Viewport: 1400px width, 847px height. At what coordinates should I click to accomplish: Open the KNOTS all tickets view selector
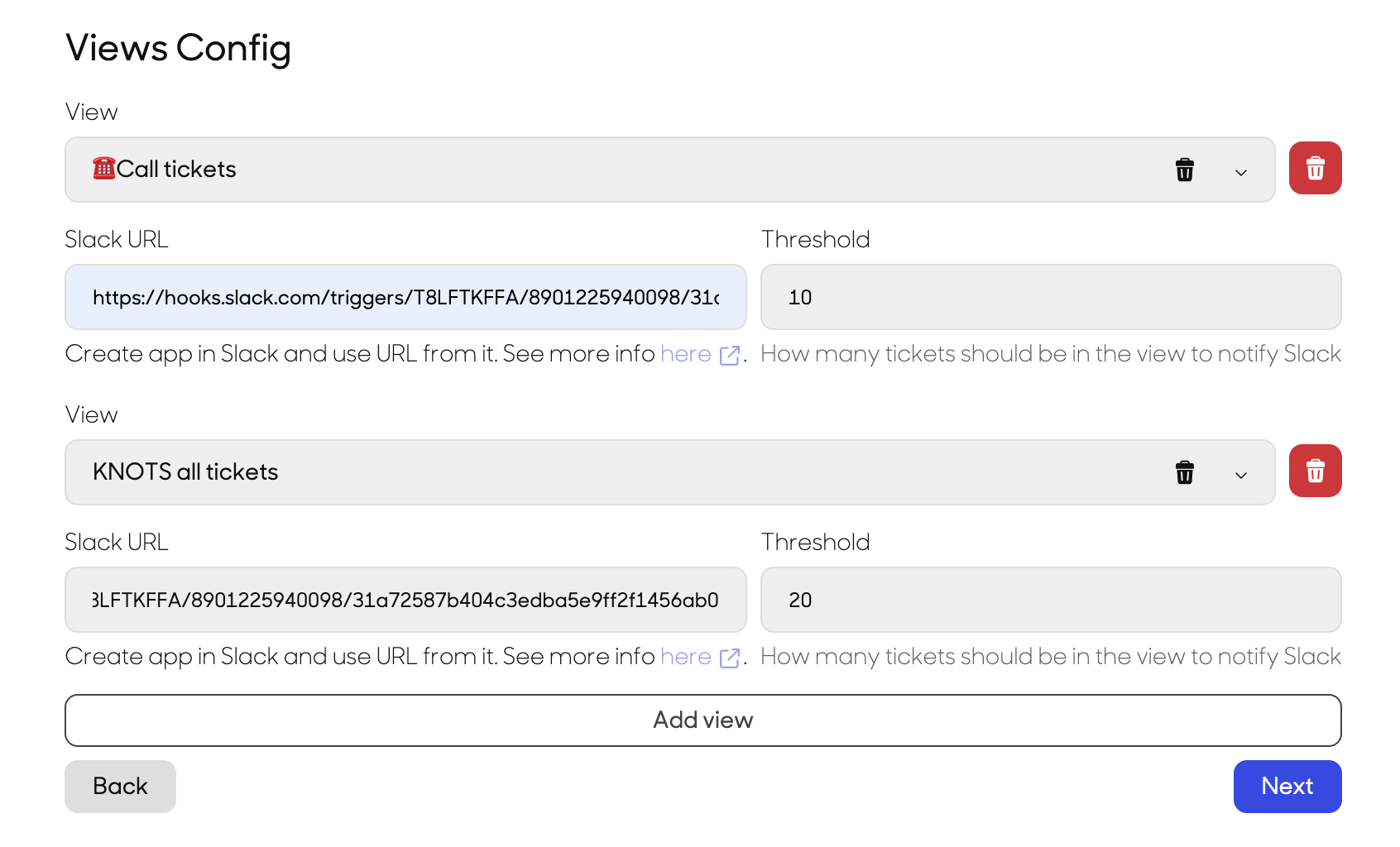point(670,472)
